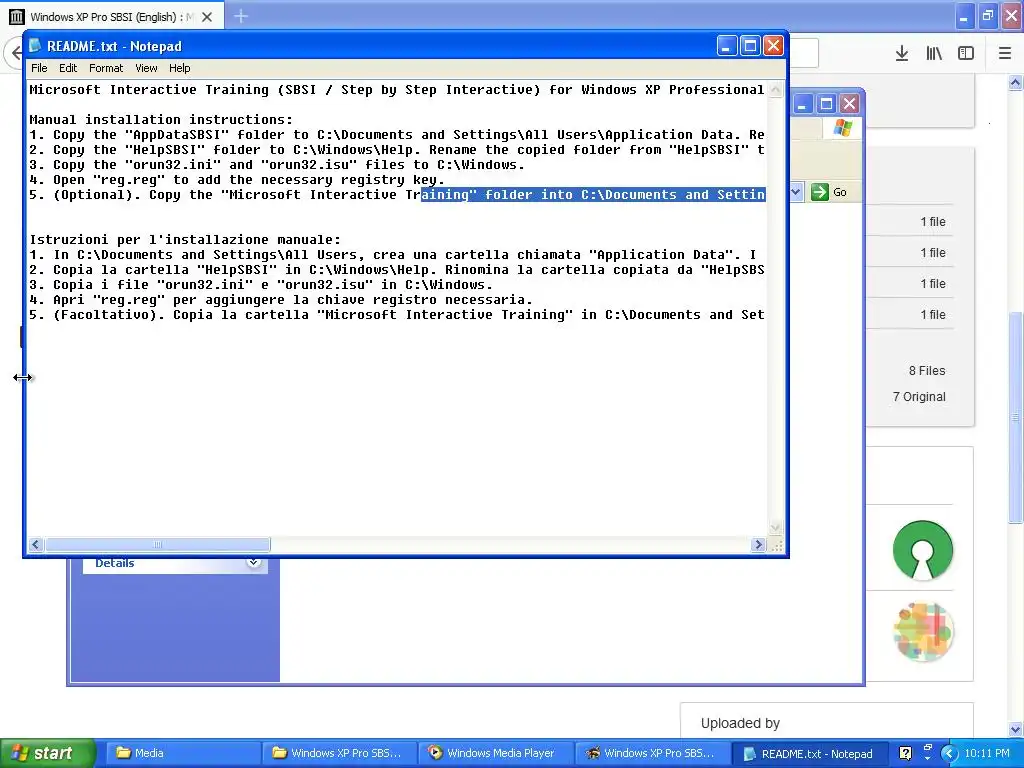Open the browser library bookshelf icon
This screenshot has width=1024, height=768.
coord(934,54)
